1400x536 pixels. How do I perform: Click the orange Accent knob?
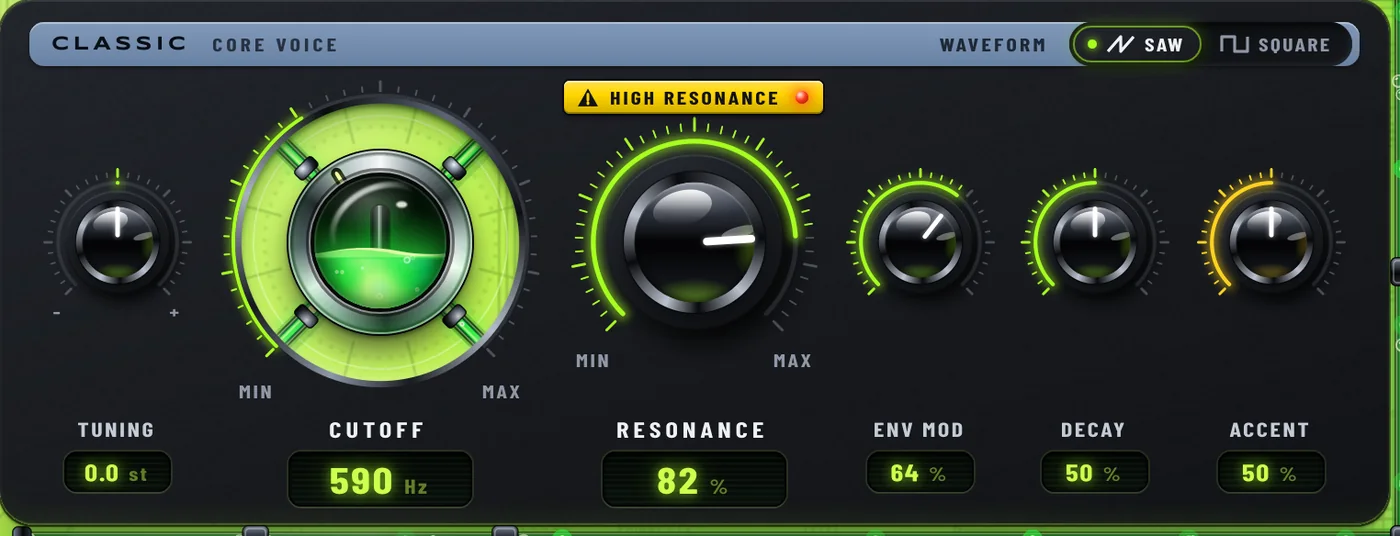[x=1271, y=241]
